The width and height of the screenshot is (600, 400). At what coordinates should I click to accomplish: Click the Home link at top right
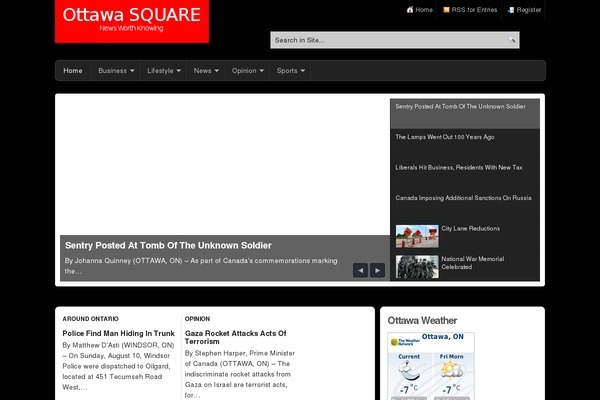tap(424, 10)
